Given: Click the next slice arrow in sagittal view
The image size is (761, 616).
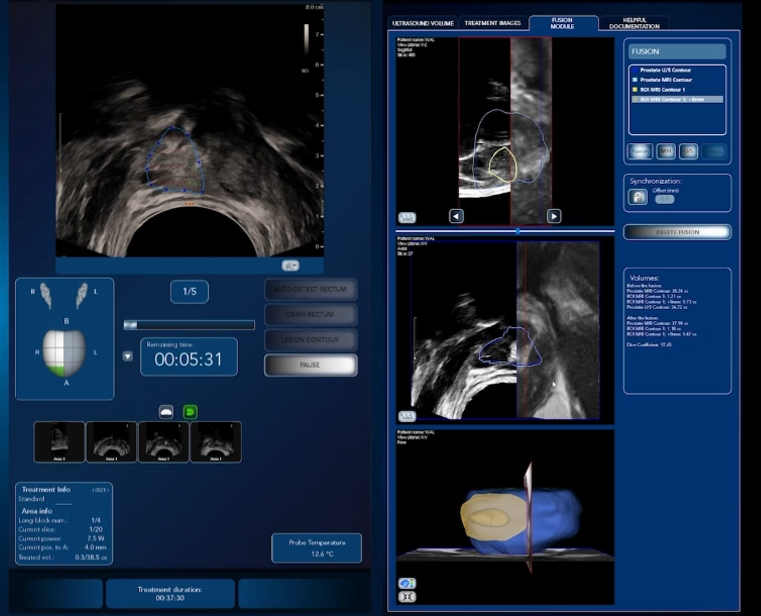Looking at the screenshot, I should point(554,216).
